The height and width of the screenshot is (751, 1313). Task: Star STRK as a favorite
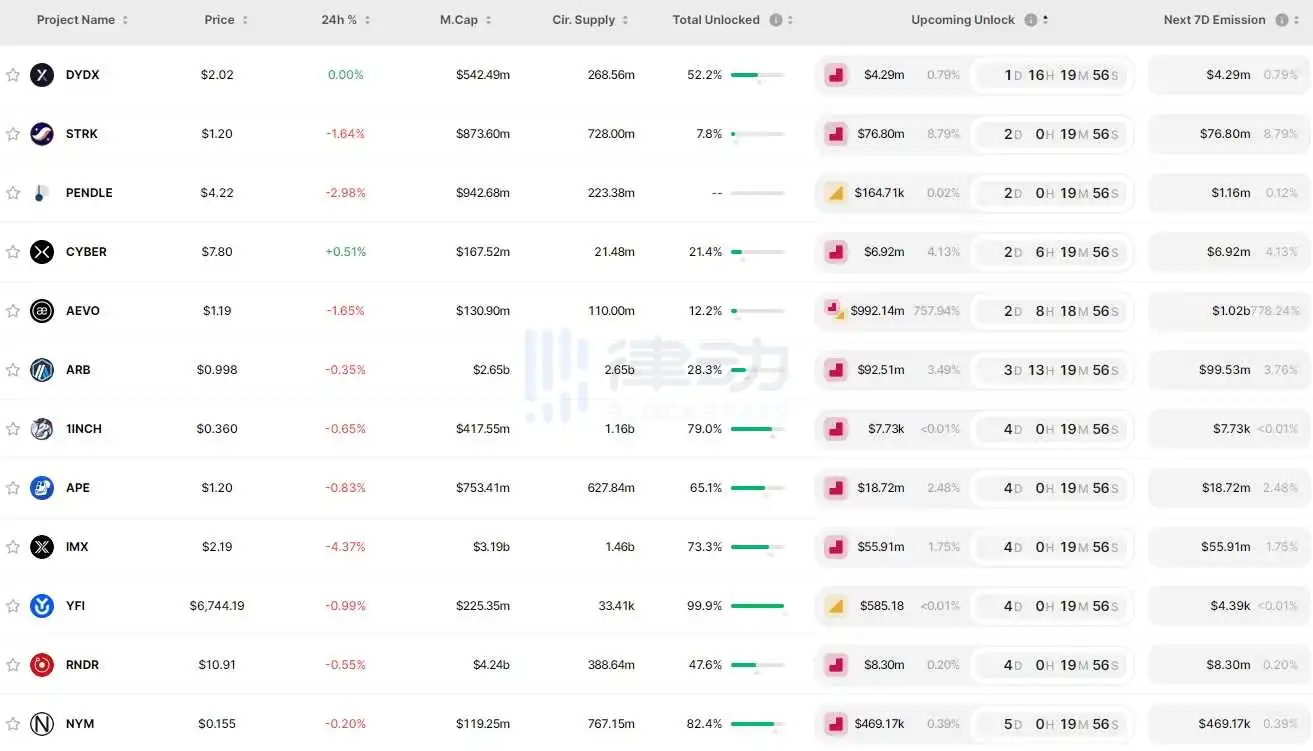pos(13,134)
